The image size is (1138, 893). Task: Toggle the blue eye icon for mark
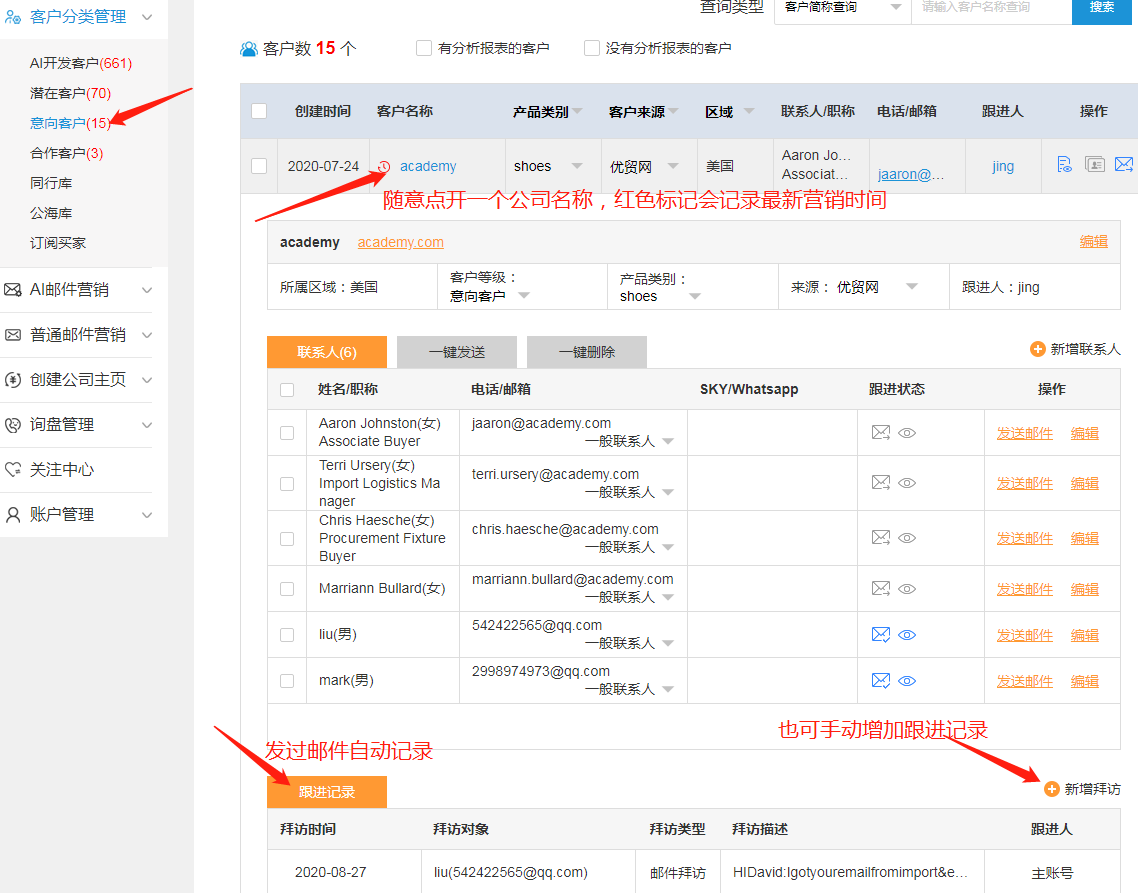coord(907,681)
